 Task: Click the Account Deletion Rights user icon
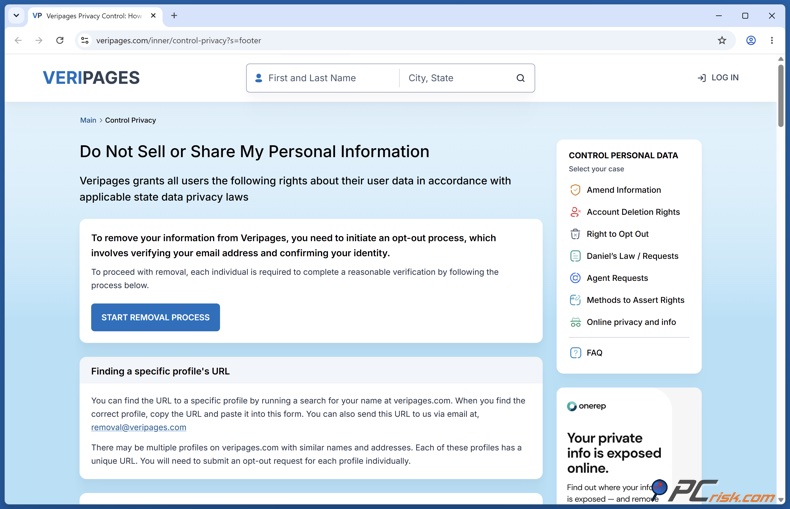click(575, 212)
